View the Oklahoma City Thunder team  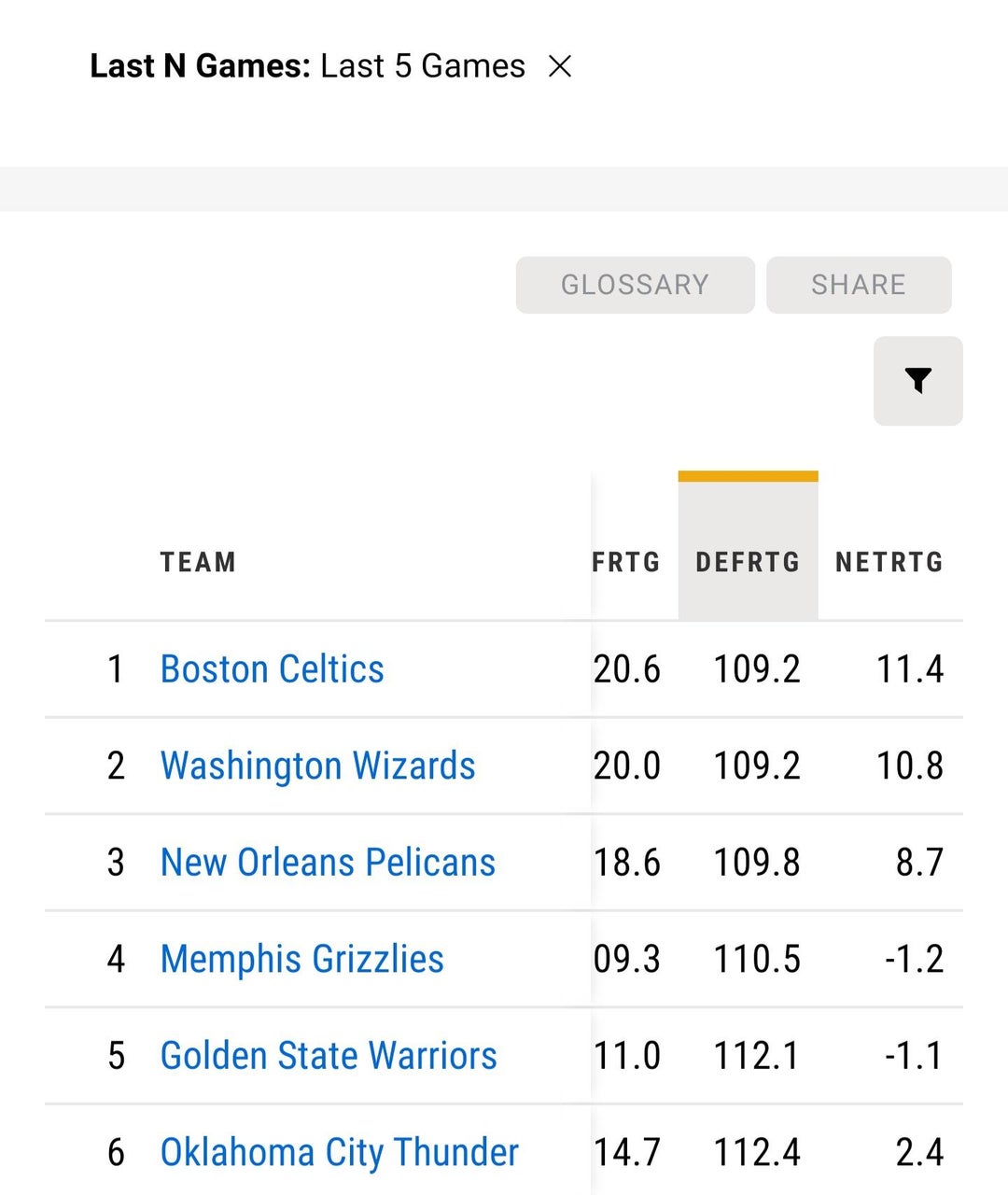point(339,1152)
